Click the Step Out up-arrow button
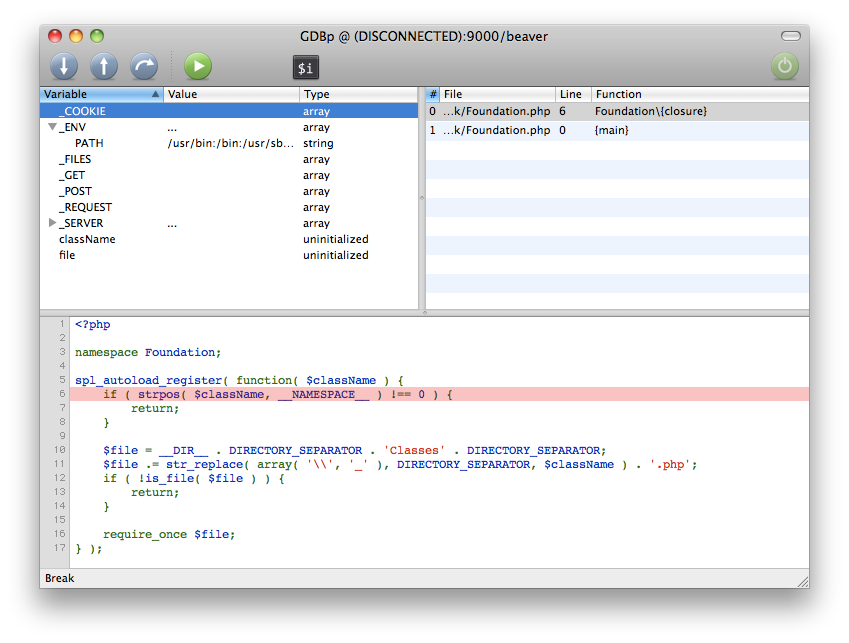The width and height of the screenshot is (849, 643). pyautogui.click(x=104, y=67)
